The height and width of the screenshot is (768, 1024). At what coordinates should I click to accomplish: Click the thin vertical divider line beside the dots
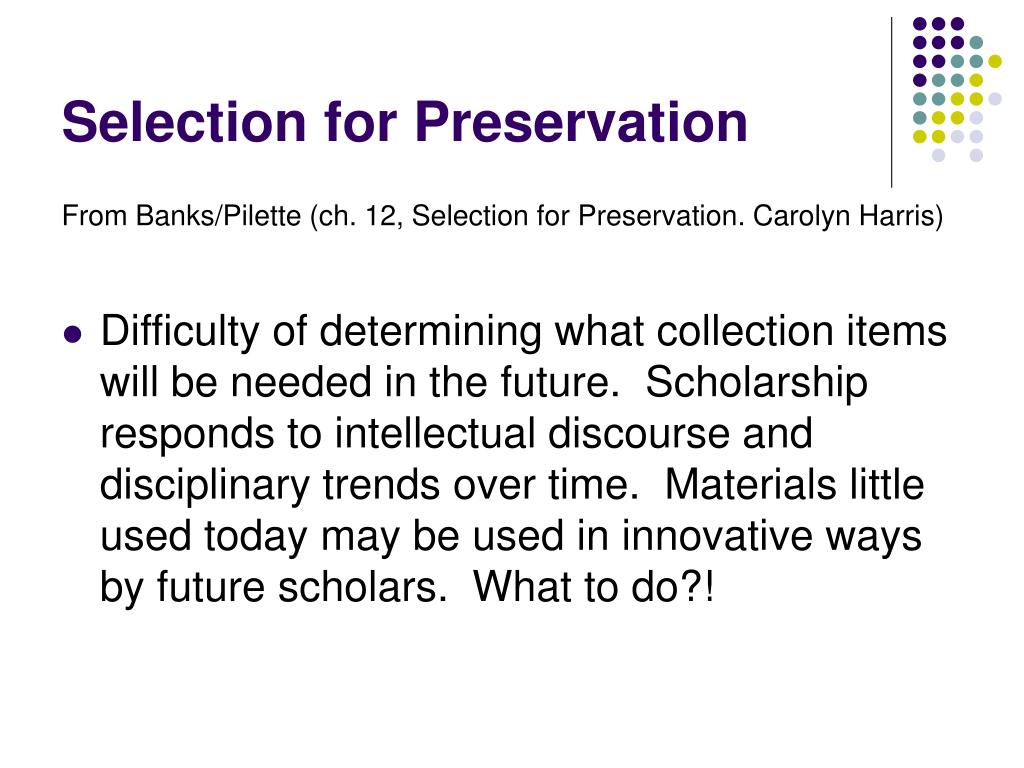(891, 103)
